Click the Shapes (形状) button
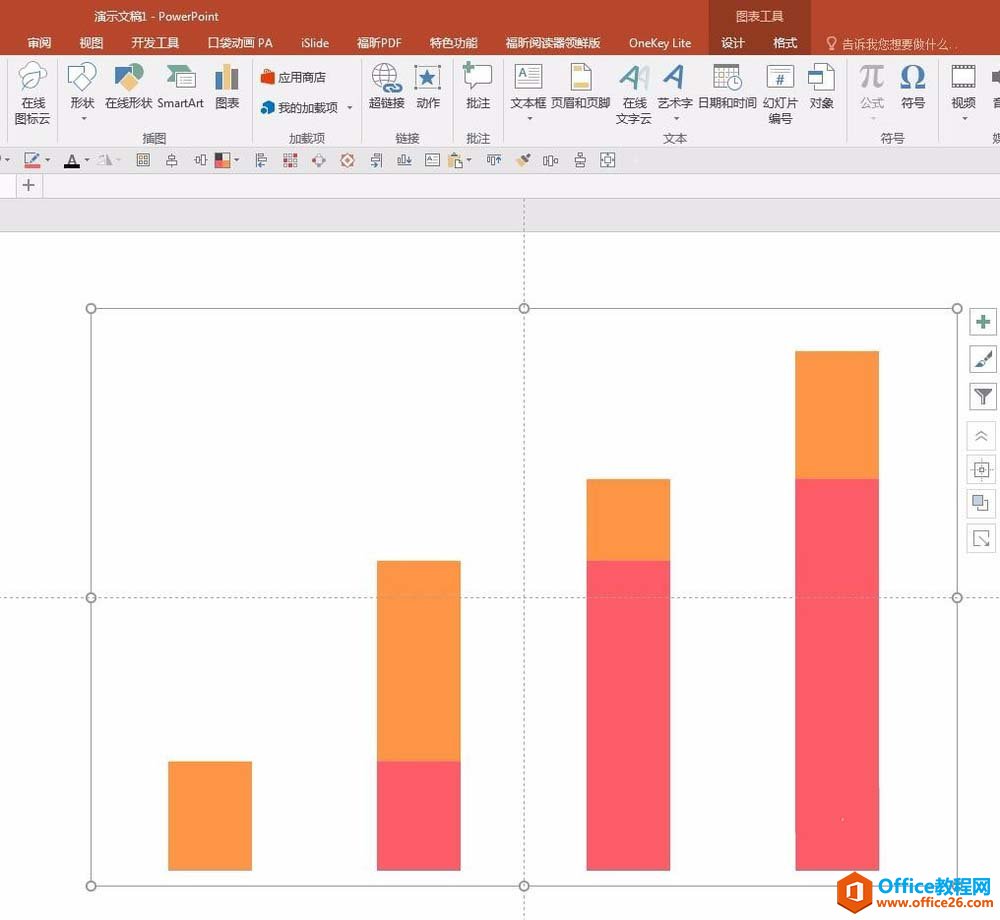This screenshot has height=920, width=1000. [x=82, y=91]
